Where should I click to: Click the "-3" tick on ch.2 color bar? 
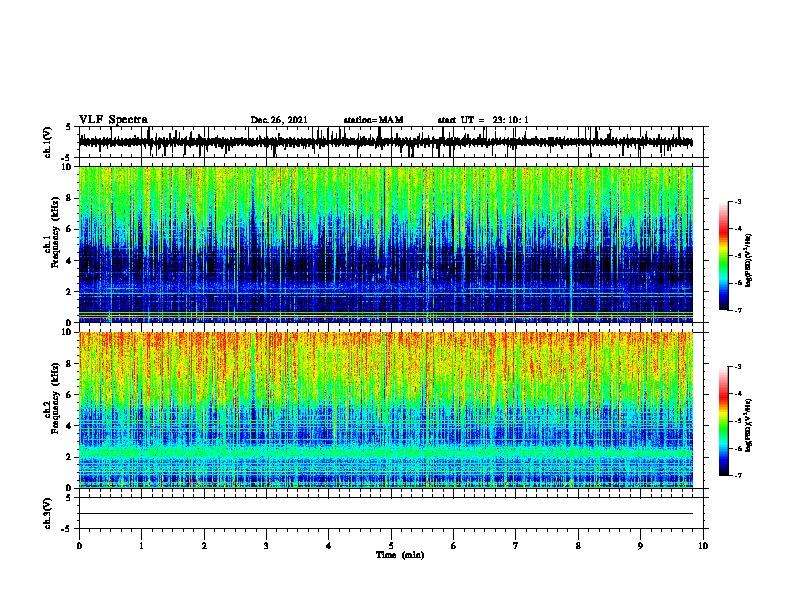click(x=738, y=367)
